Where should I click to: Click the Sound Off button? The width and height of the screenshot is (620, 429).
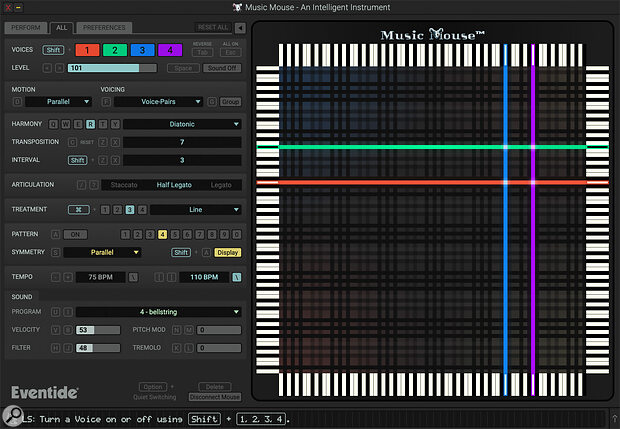222,68
